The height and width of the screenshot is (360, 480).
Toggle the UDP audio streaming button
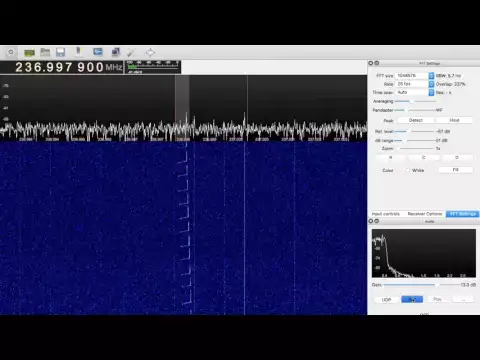click(x=386, y=300)
